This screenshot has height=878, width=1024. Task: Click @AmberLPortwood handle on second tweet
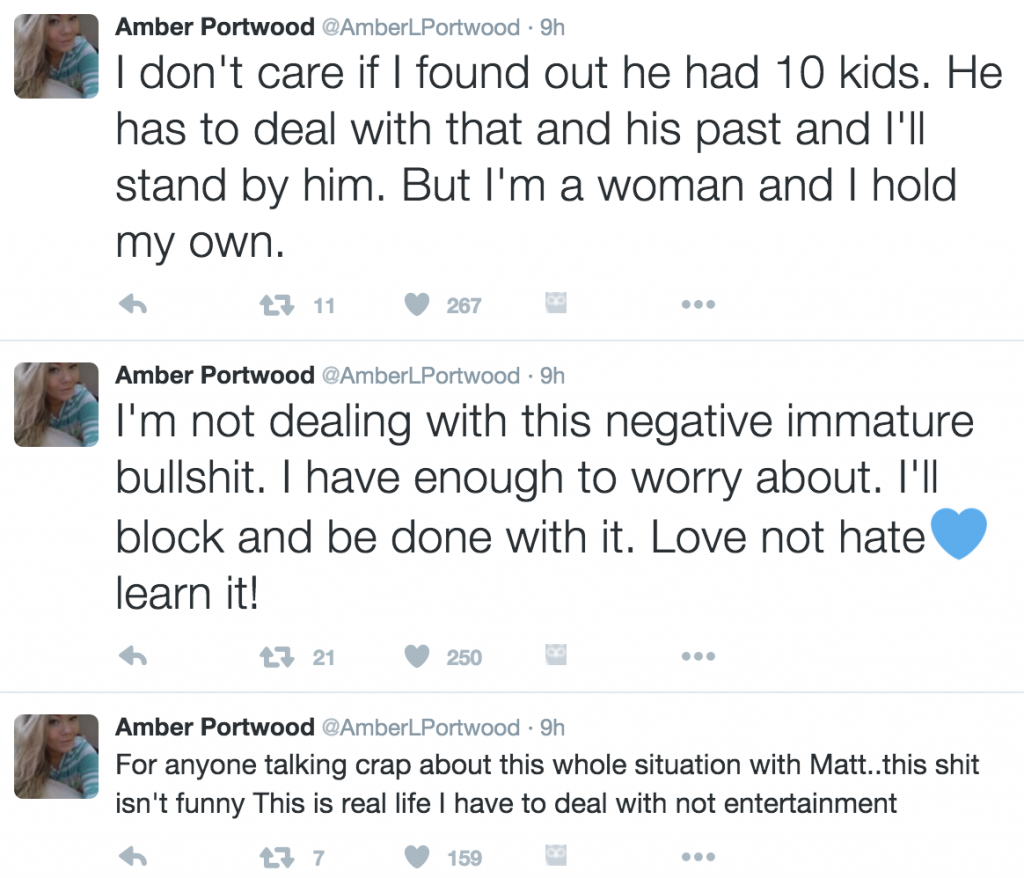point(420,376)
